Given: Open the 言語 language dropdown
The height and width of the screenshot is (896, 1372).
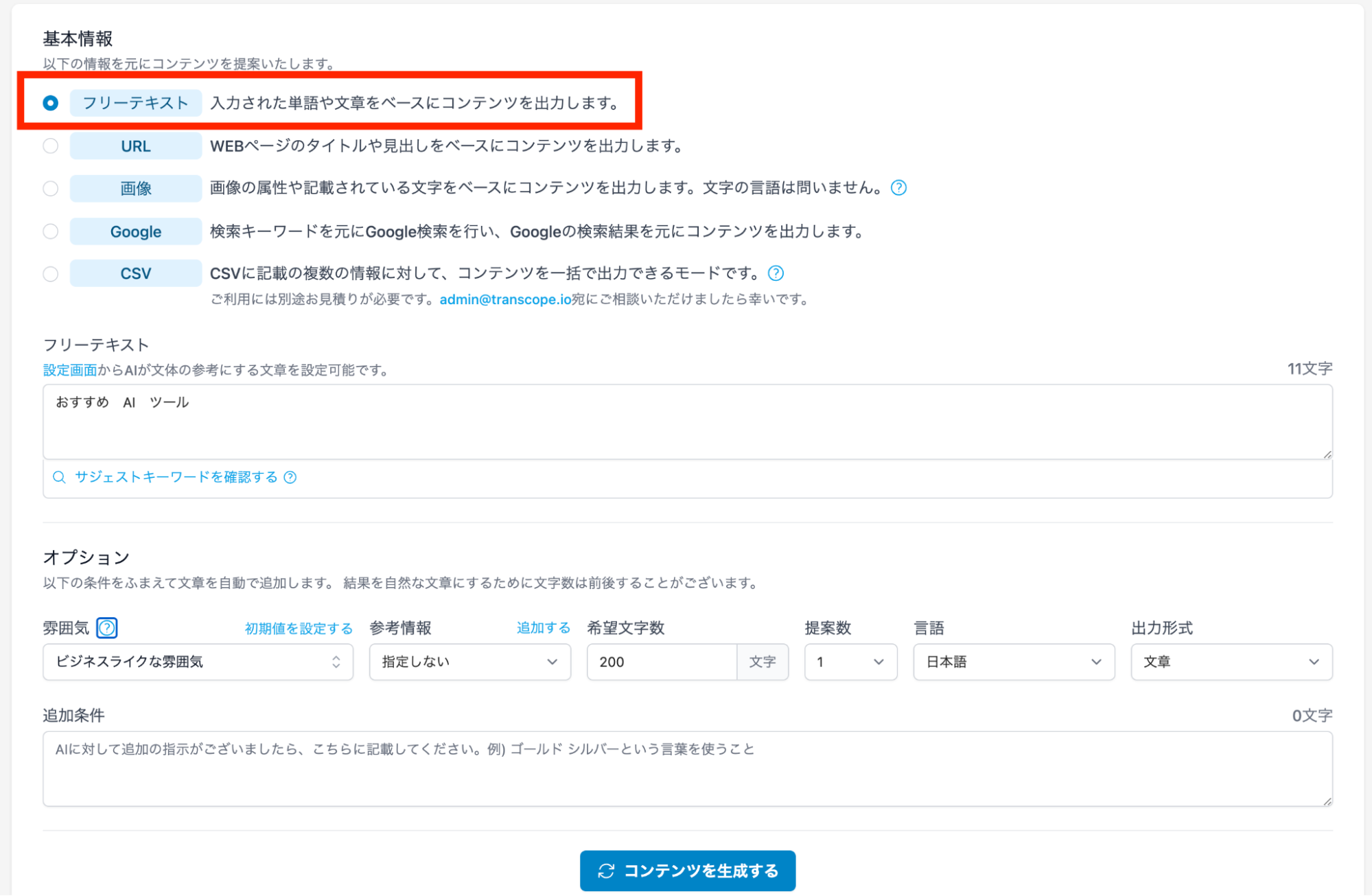Looking at the screenshot, I should [x=1013, y=662].
